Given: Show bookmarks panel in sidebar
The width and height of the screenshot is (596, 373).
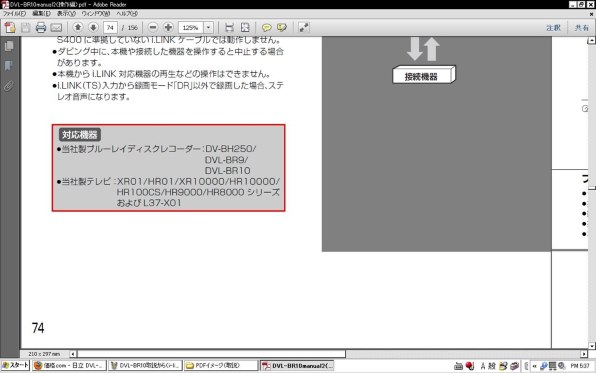Looking at the screenshot, I should tap(9, 66).
